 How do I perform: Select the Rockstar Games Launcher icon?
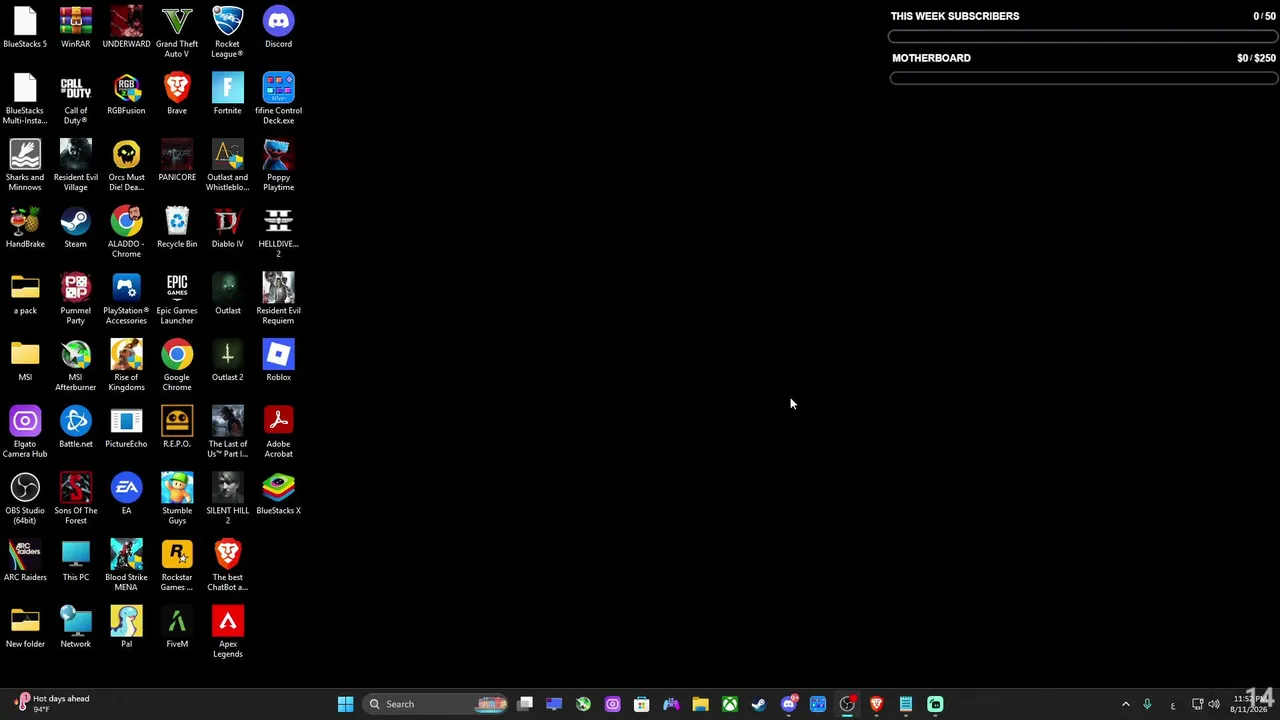(x=177, y=566)
